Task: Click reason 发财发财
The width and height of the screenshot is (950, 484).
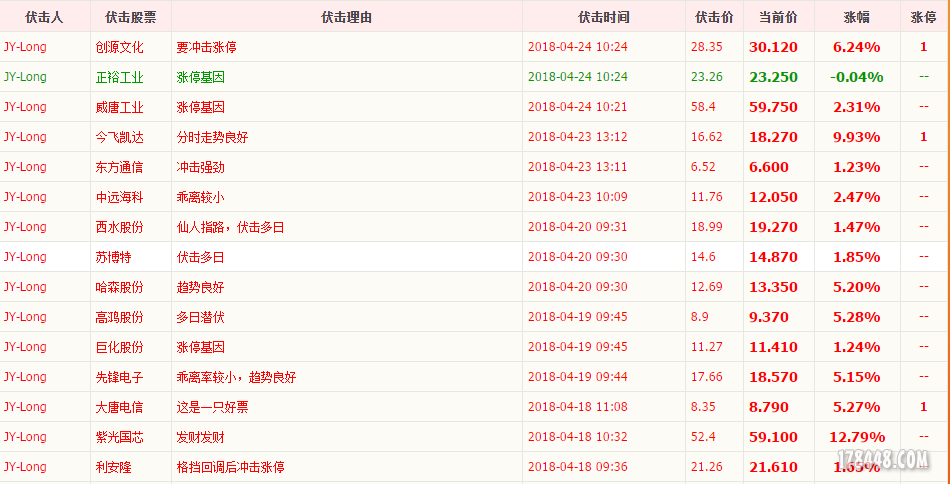Action: [x=200, y=437]
